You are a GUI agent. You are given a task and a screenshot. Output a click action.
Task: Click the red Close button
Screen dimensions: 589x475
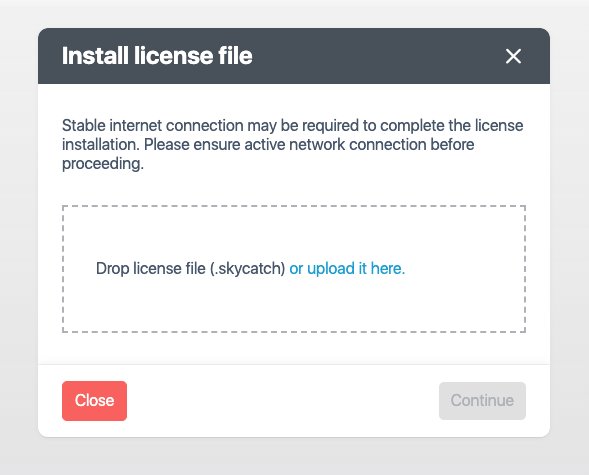[94, 401]
